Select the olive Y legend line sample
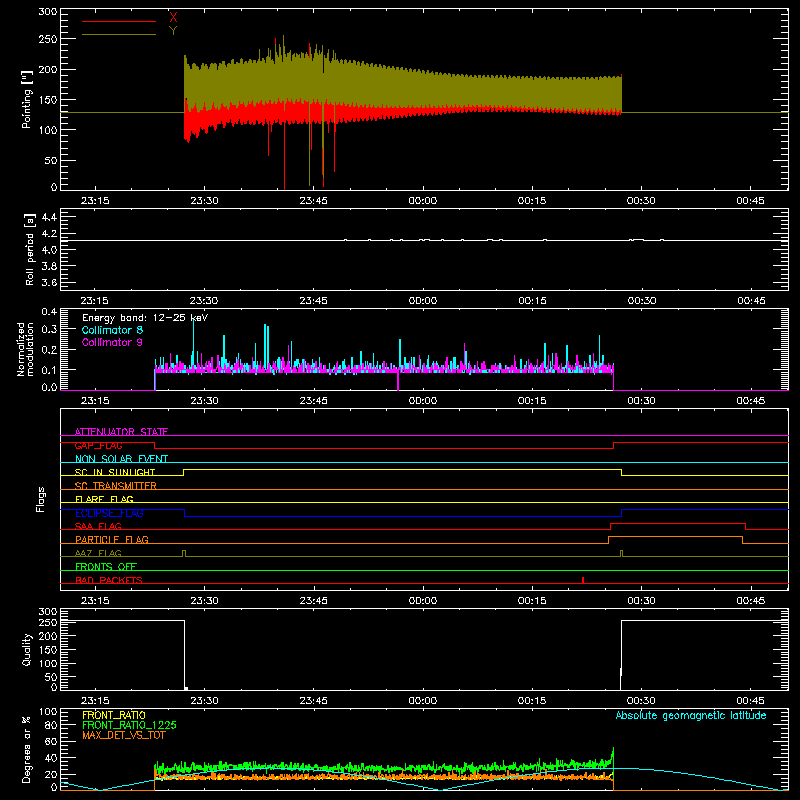Screen dimensions: 800x800 click(119, 35)
